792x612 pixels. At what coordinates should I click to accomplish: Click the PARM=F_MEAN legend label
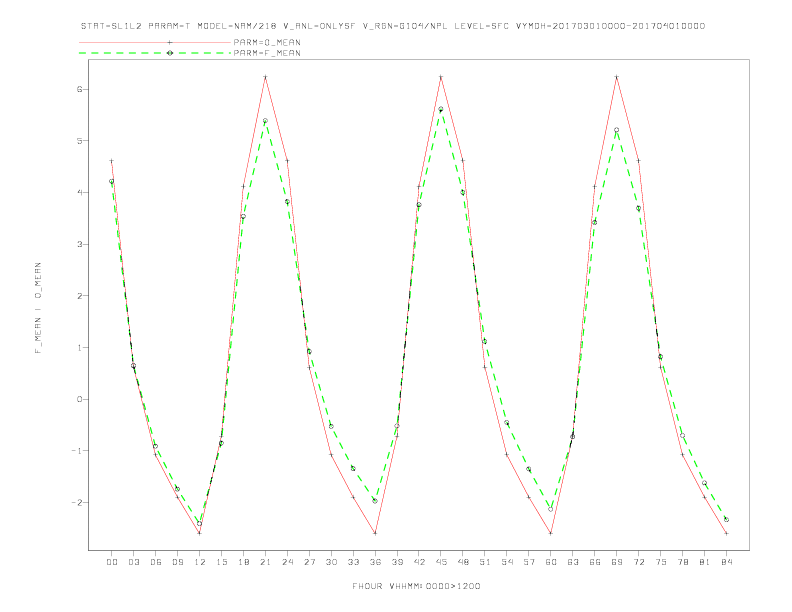[267, 53]
